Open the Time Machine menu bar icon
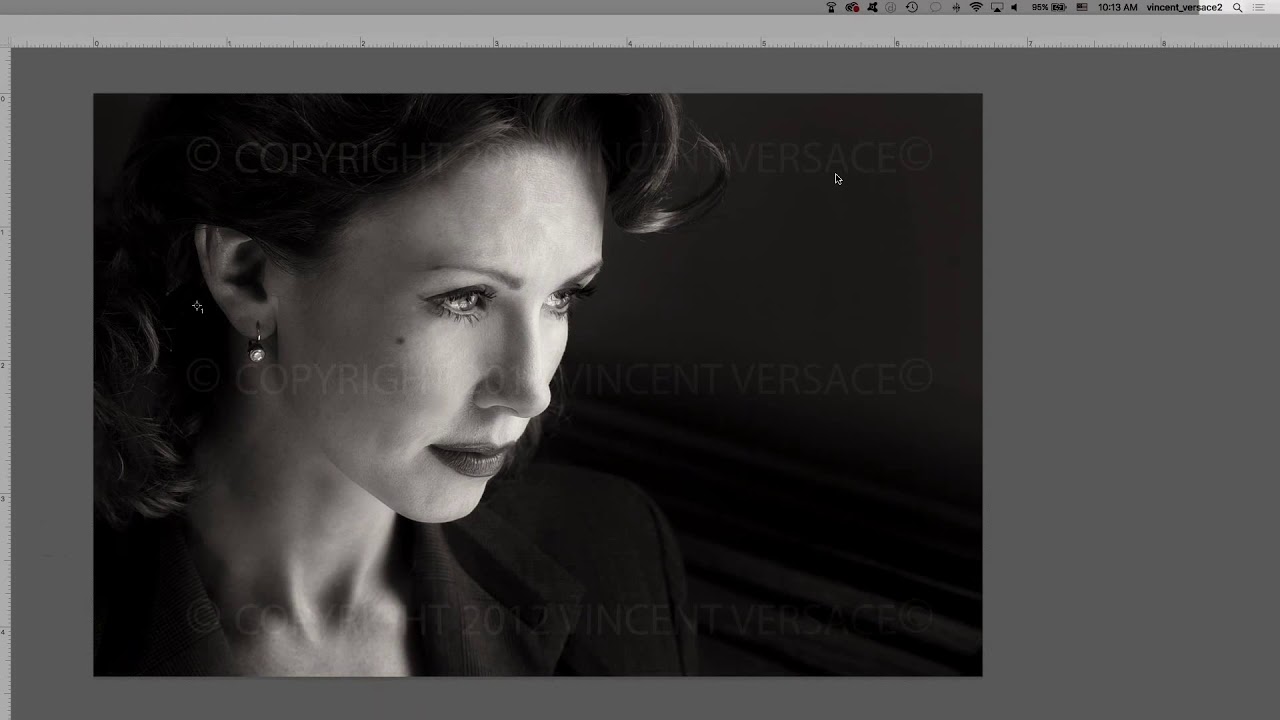This screenshot has width=1280, height=720. click(912, 7)
